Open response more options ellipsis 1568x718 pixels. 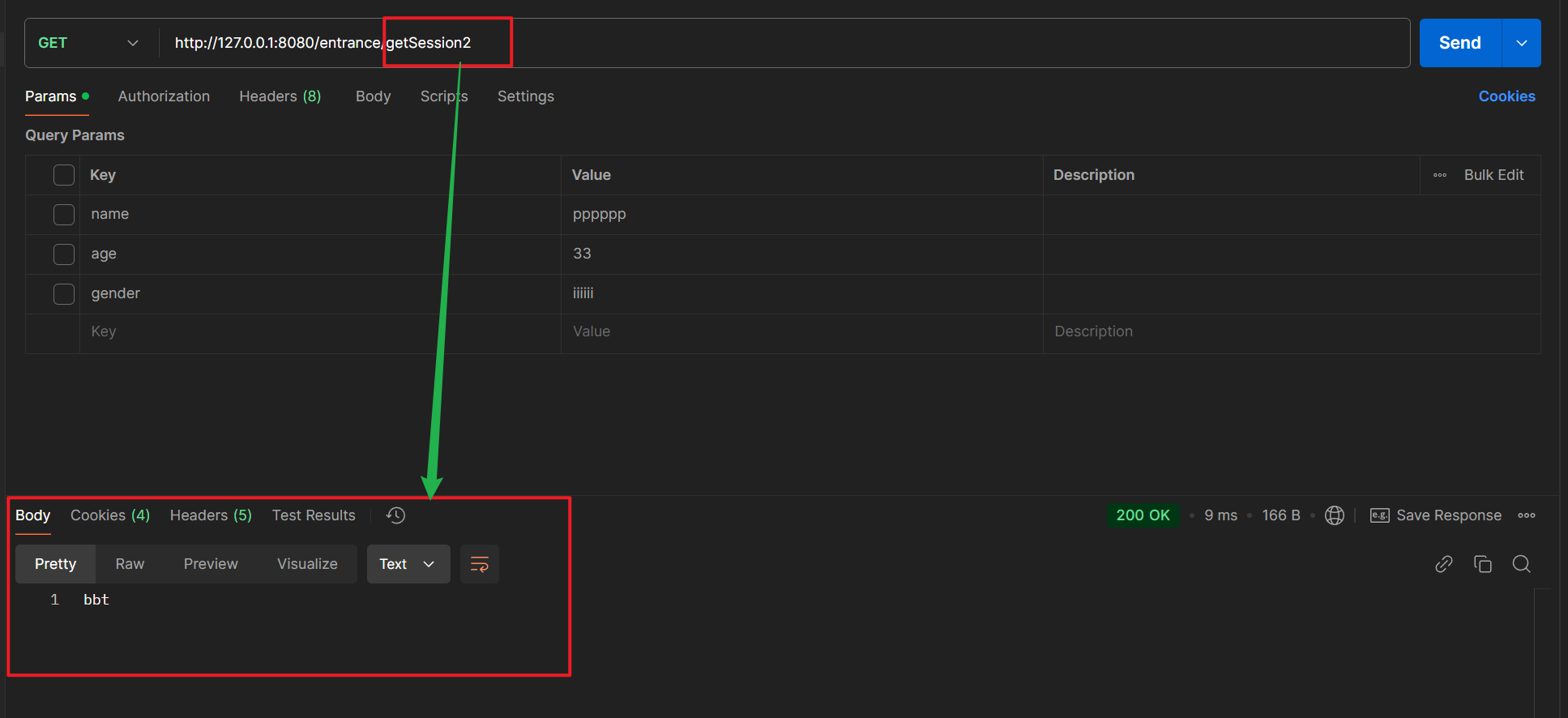coord(1527,515)
